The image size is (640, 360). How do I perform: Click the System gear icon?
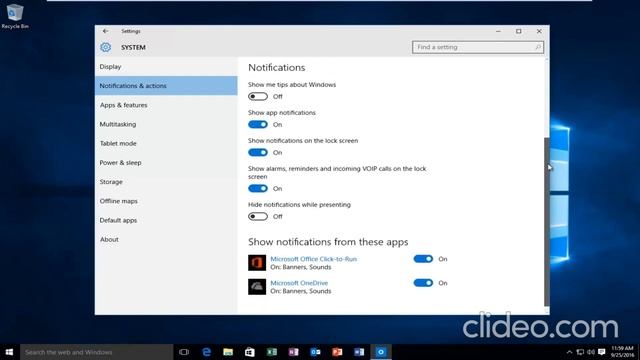(x=106, y=47)
